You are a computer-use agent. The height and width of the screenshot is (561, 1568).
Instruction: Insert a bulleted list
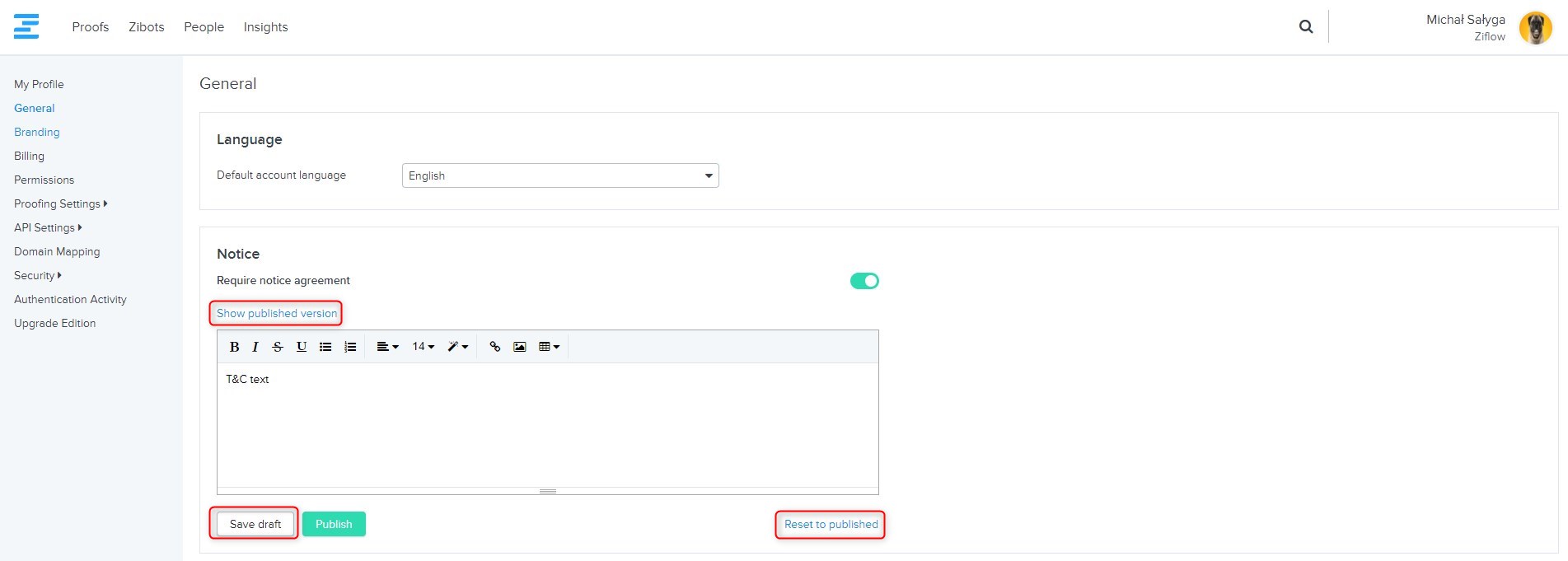(325, 347)
